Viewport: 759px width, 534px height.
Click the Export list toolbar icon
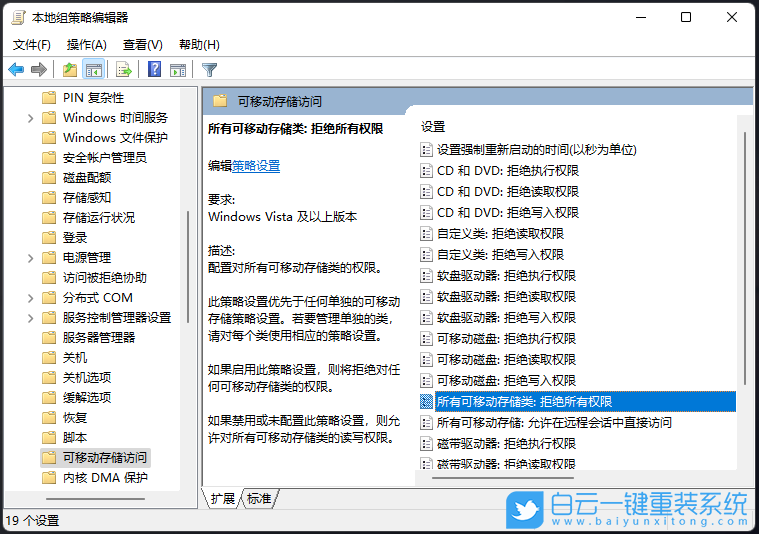tap(124, 70)
